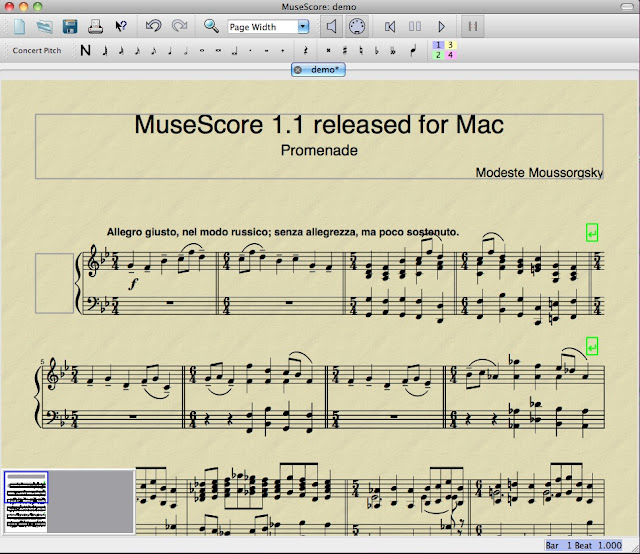Create a new score with the blank page icon
This screenshot has height=554, width=640.
[20, 27]
